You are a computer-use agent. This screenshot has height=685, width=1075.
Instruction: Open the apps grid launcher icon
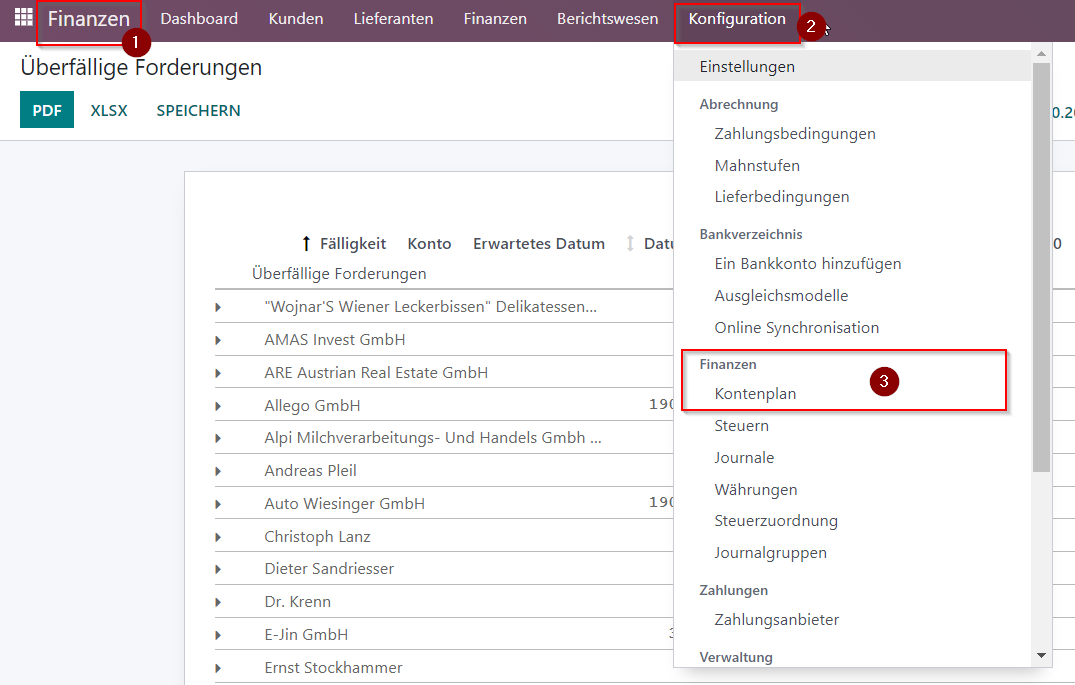(x=23, y=17)
